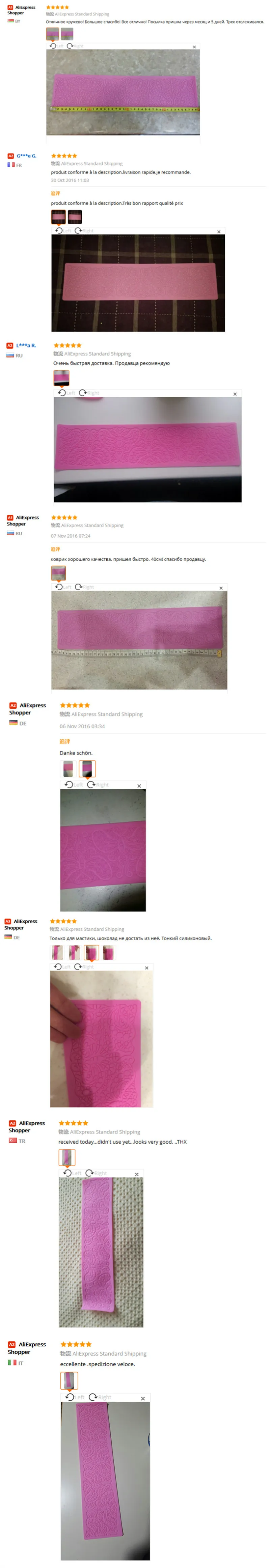Open the fourth thumbnail in "Только для мастики" review
This screenshot has height=1568, width=270.
click(x=108, y=953)
